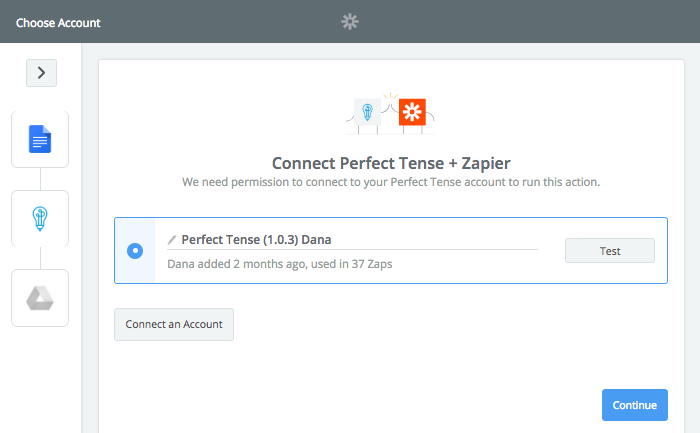Screen dimensions: 700x433
Task: Select the Perfect Tense lightbulb step
Action: coord(40,218)
